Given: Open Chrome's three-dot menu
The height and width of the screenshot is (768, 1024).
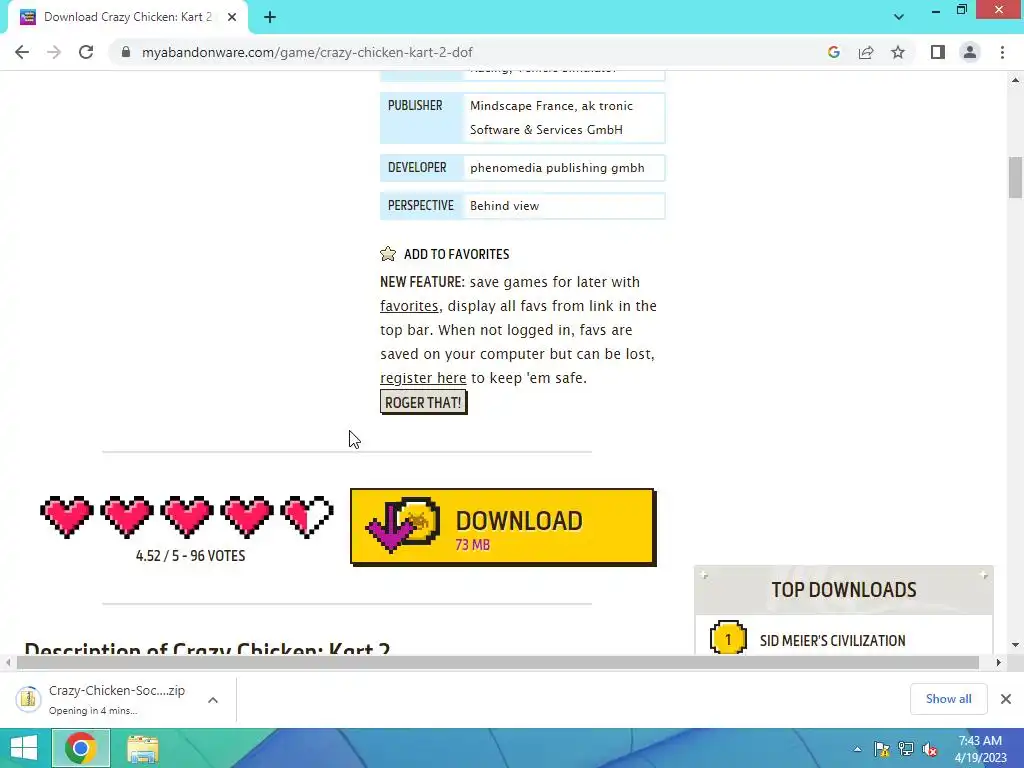Looking at the screenshot, I should 1002,52.
